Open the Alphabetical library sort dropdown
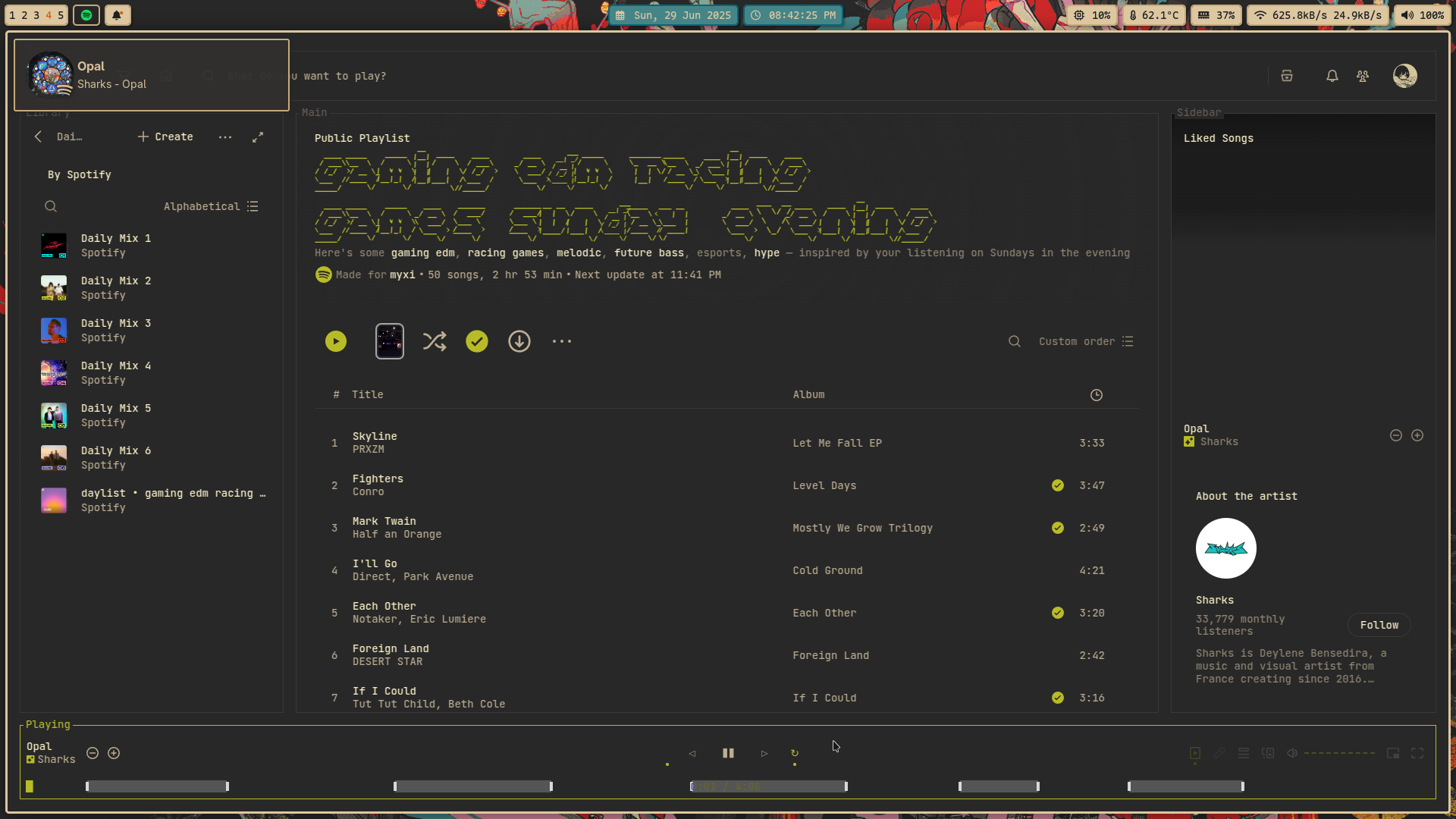The width and height of the screenshot is (1456, 819). pyautogui.click(x=211, y=206)
